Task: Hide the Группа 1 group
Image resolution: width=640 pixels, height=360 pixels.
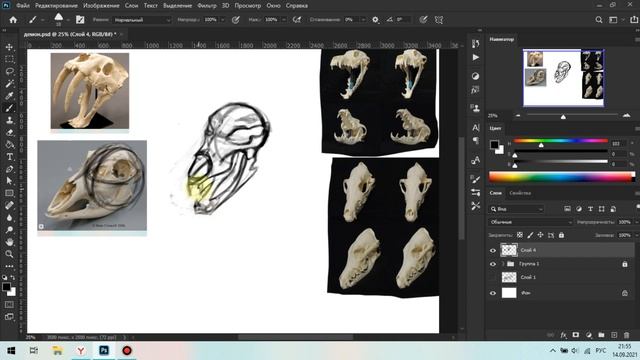Action: 493,264
